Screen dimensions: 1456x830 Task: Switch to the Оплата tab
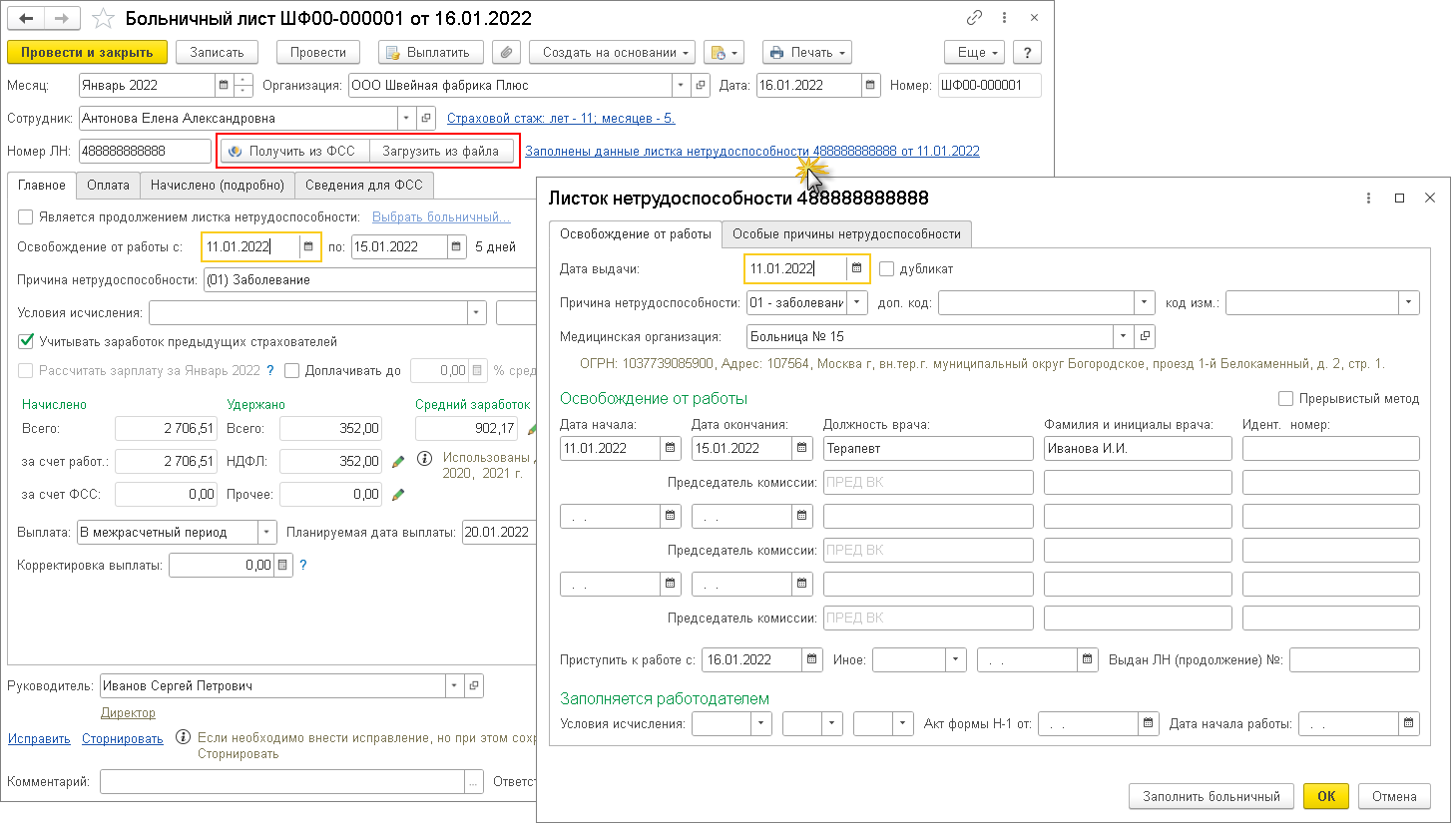(108, 186)
